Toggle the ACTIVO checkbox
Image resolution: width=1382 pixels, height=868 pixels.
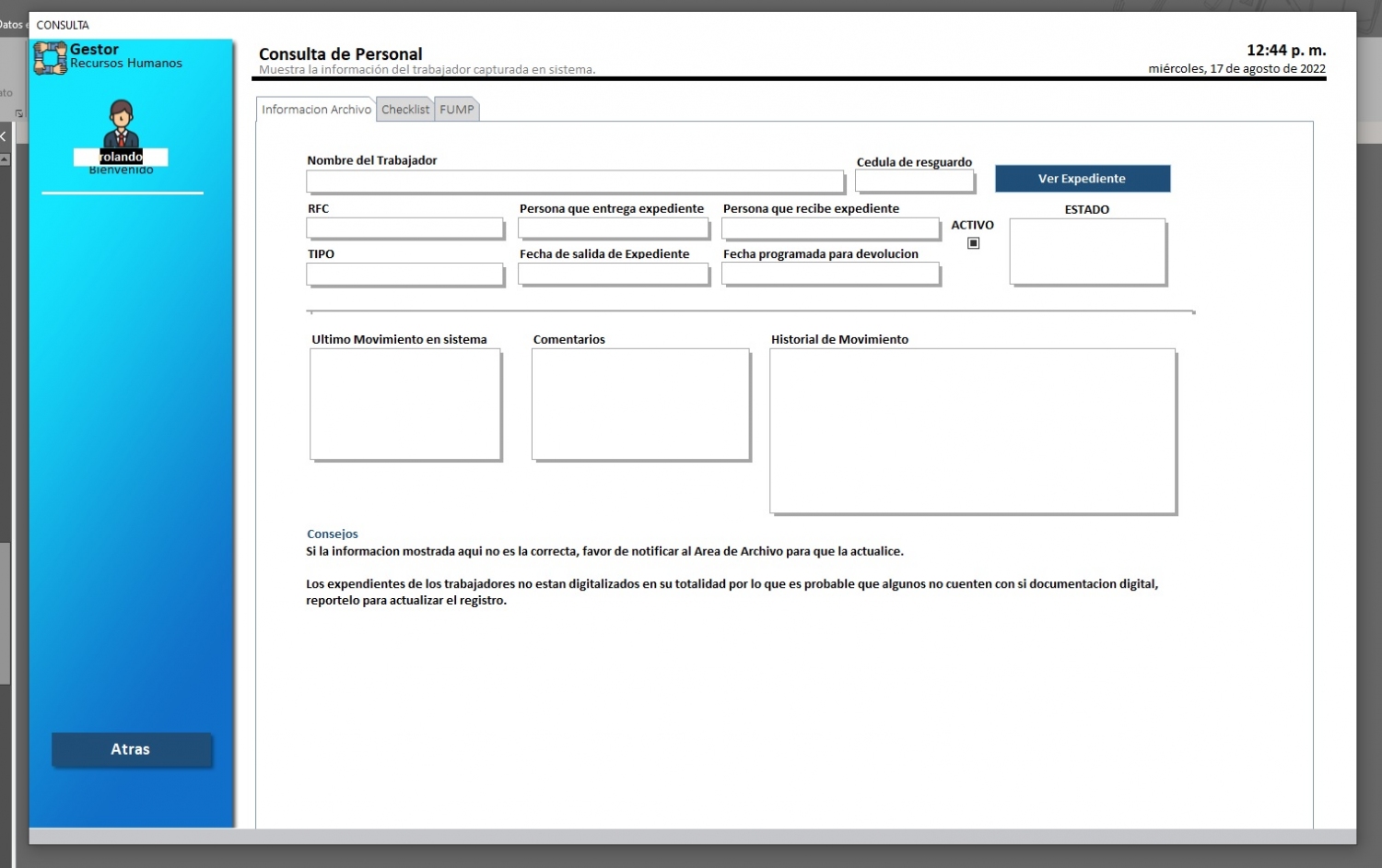click(973, 243)
